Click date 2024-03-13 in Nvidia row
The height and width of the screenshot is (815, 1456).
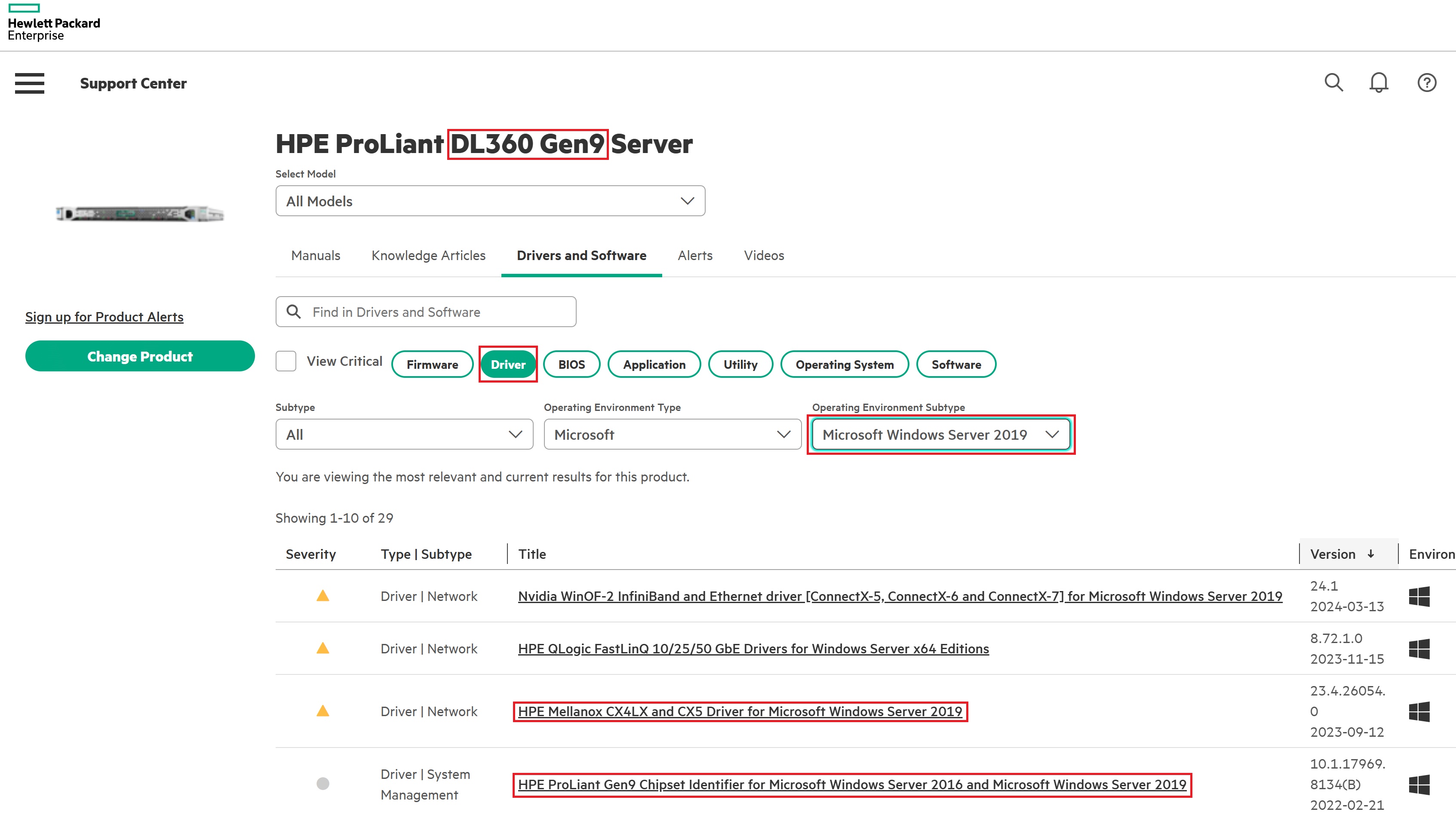pyautogui.click(x=1347, y=607)
